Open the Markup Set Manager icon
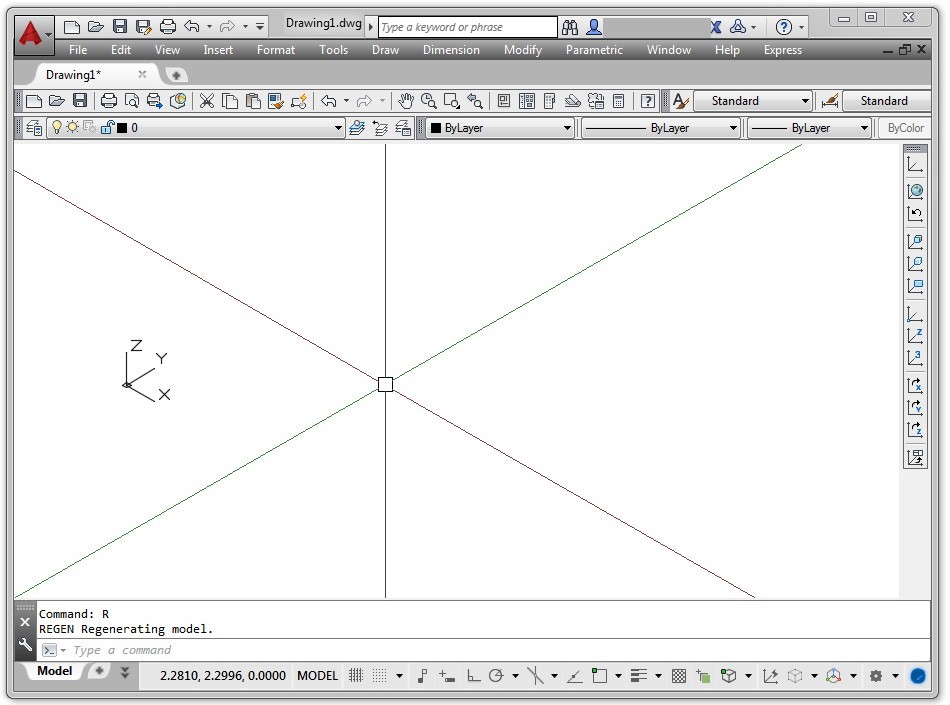 596,101
